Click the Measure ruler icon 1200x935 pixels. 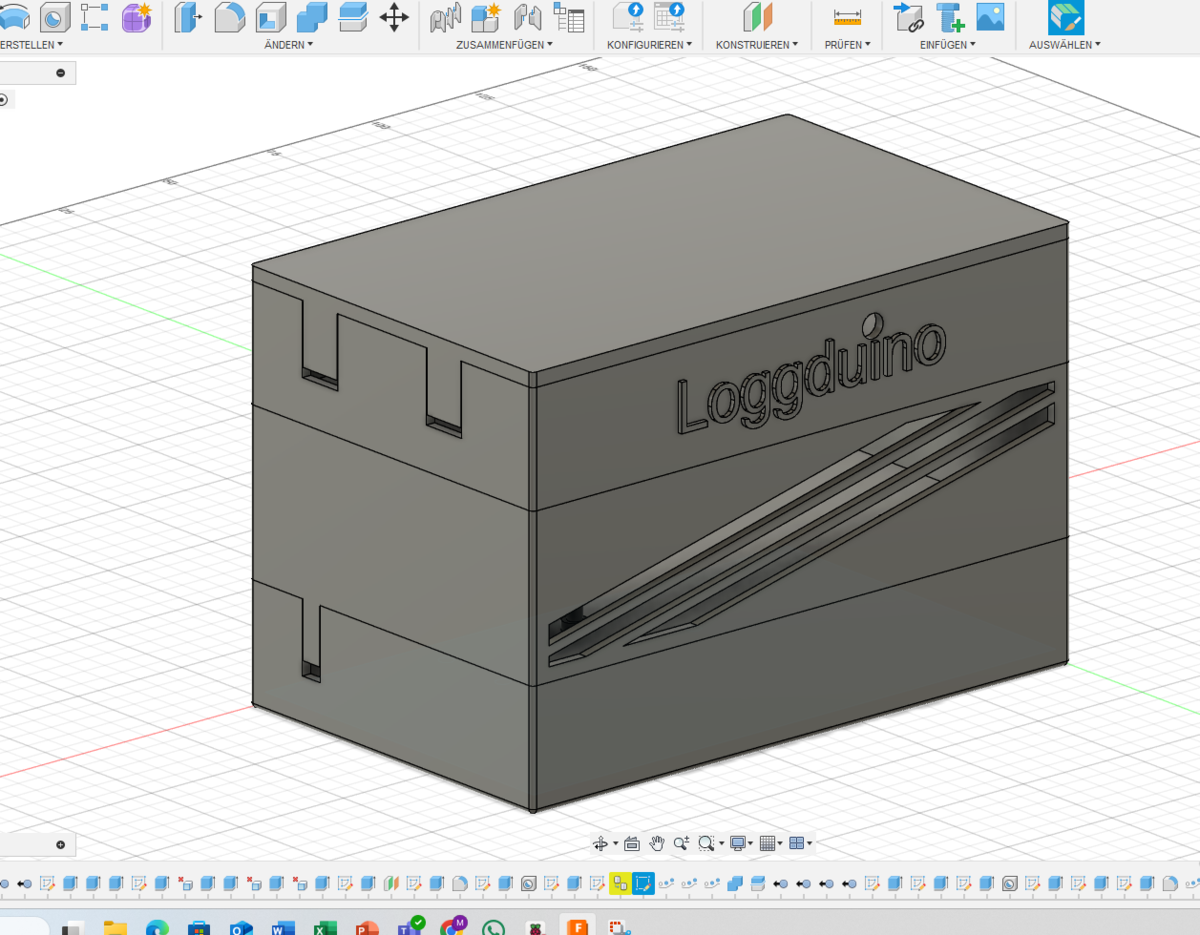click(847, 16)
